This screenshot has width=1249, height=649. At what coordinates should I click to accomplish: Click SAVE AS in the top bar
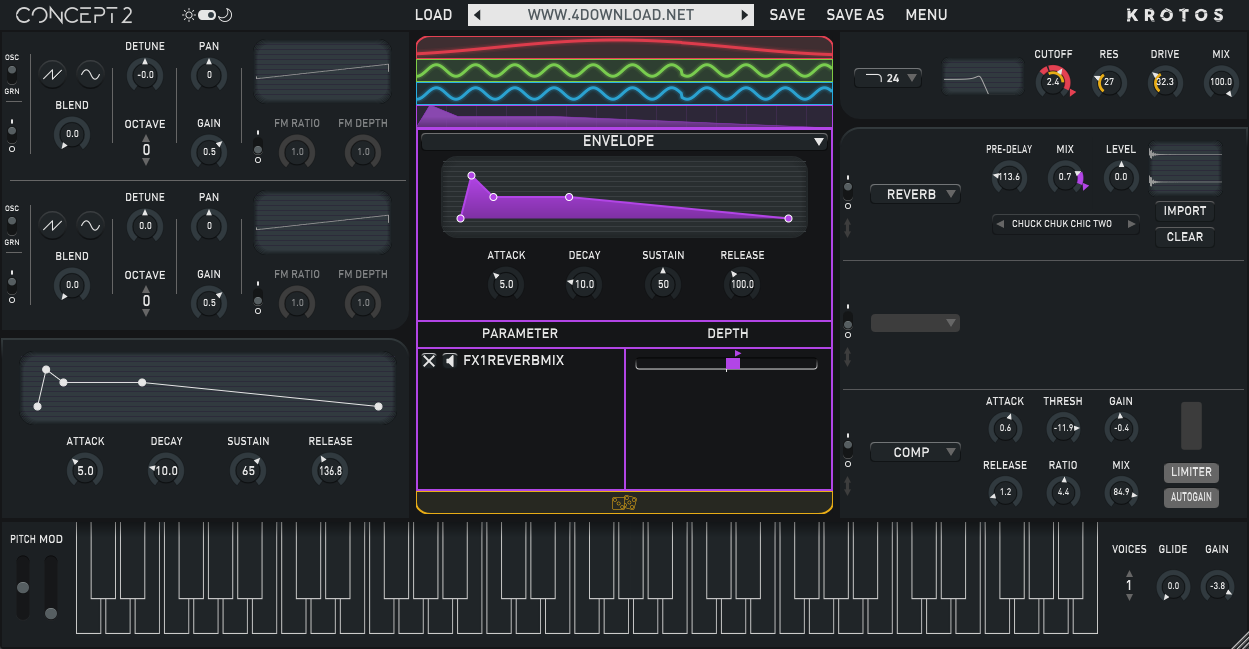[x=855, y=15]
